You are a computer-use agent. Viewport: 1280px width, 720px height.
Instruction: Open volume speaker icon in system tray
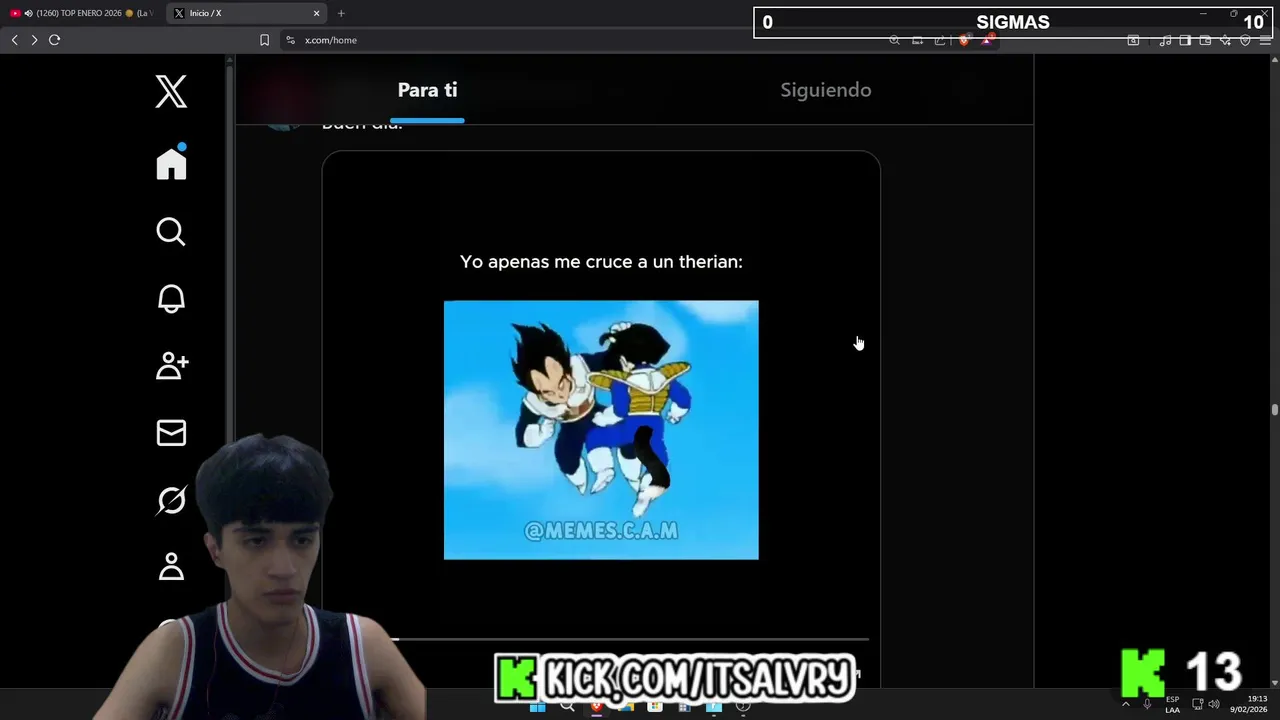click(x=1214, y=704)
